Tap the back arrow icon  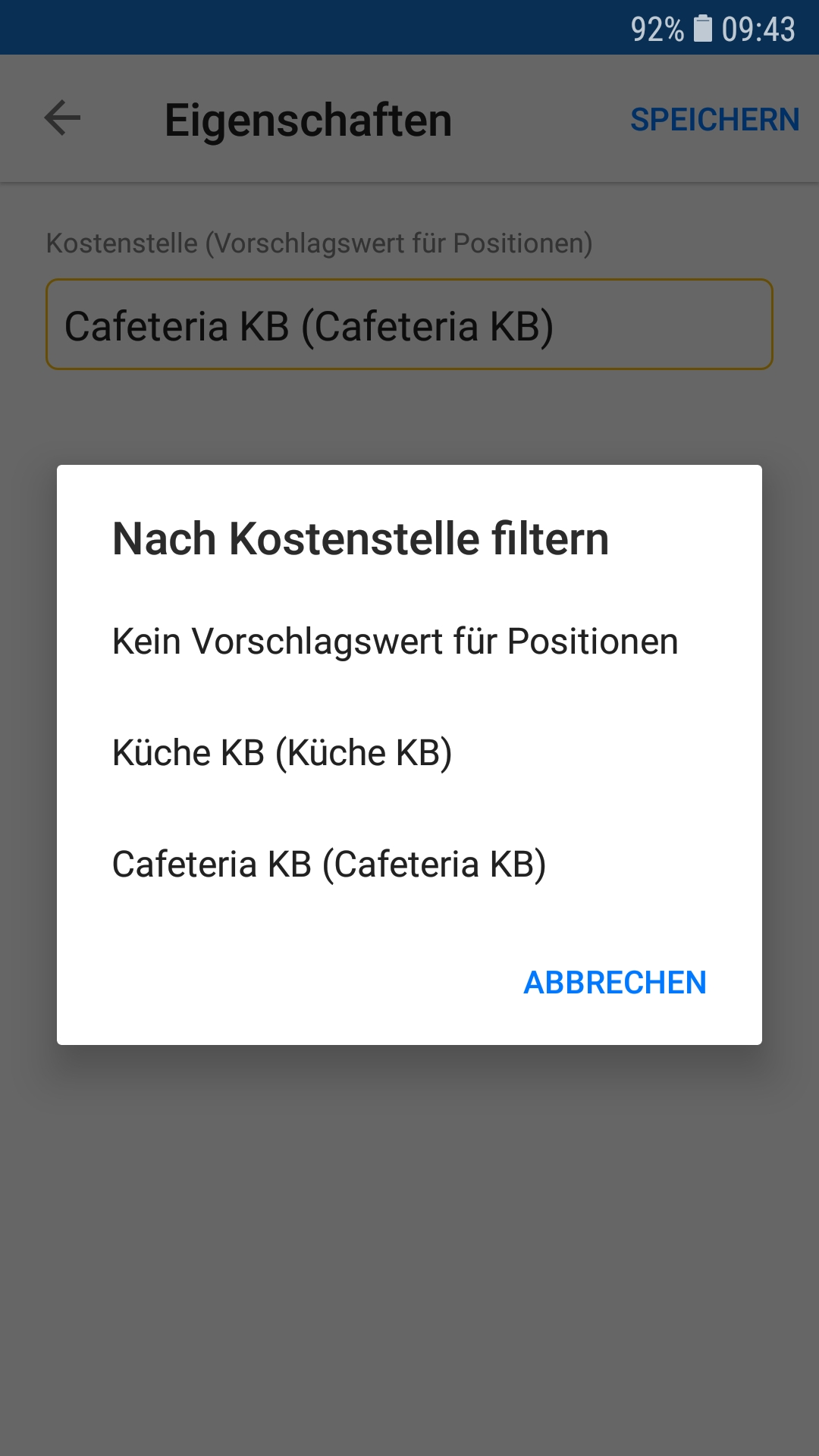(62, 118)
